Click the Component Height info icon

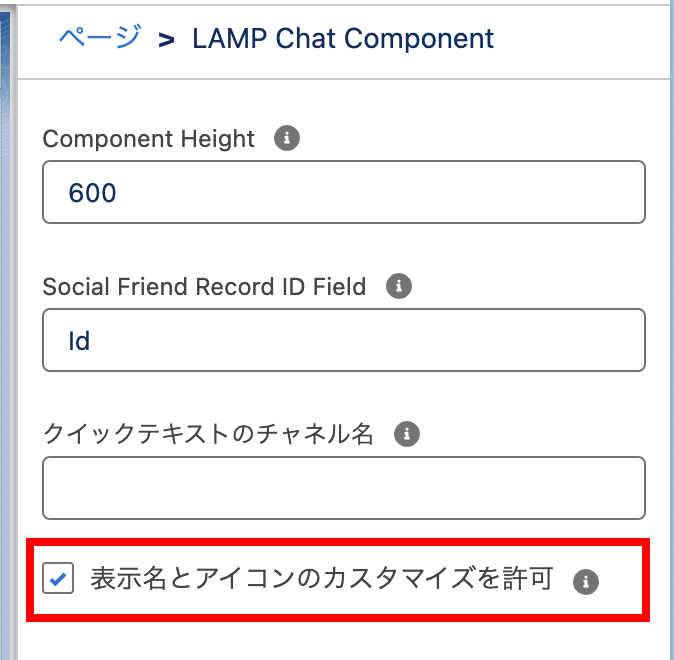pyautogui.click(x=287, y=138)
